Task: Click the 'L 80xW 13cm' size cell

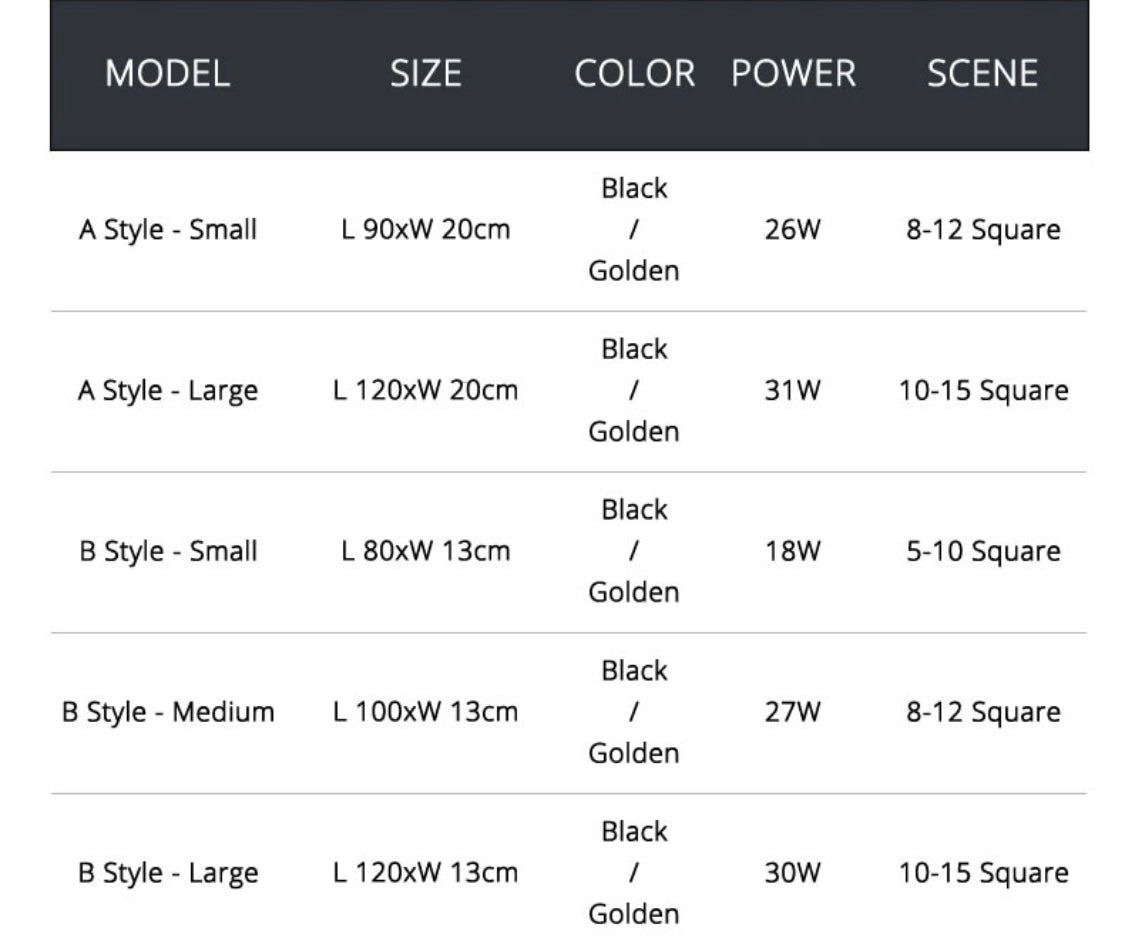Action: 425,551
